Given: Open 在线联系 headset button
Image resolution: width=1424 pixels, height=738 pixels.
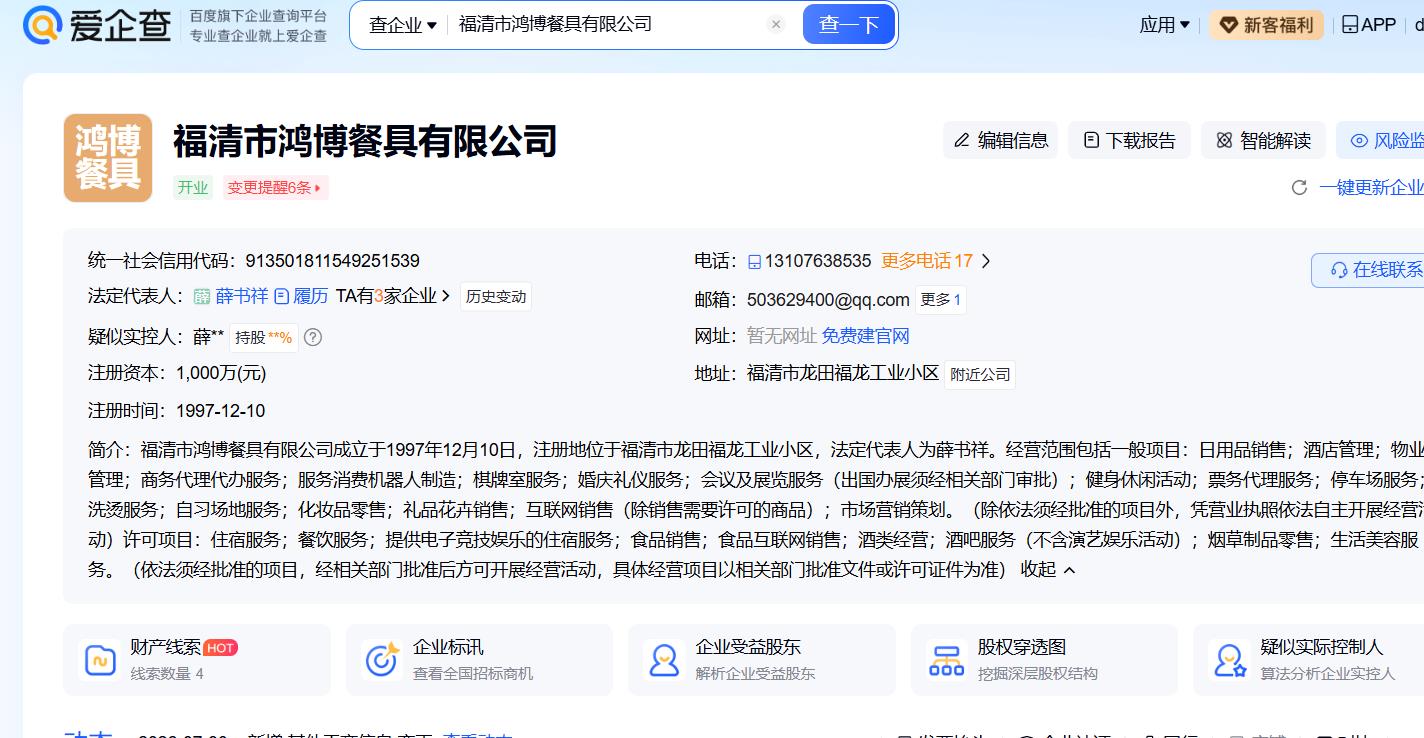Looking at the screenshot, I should 1370,270.
